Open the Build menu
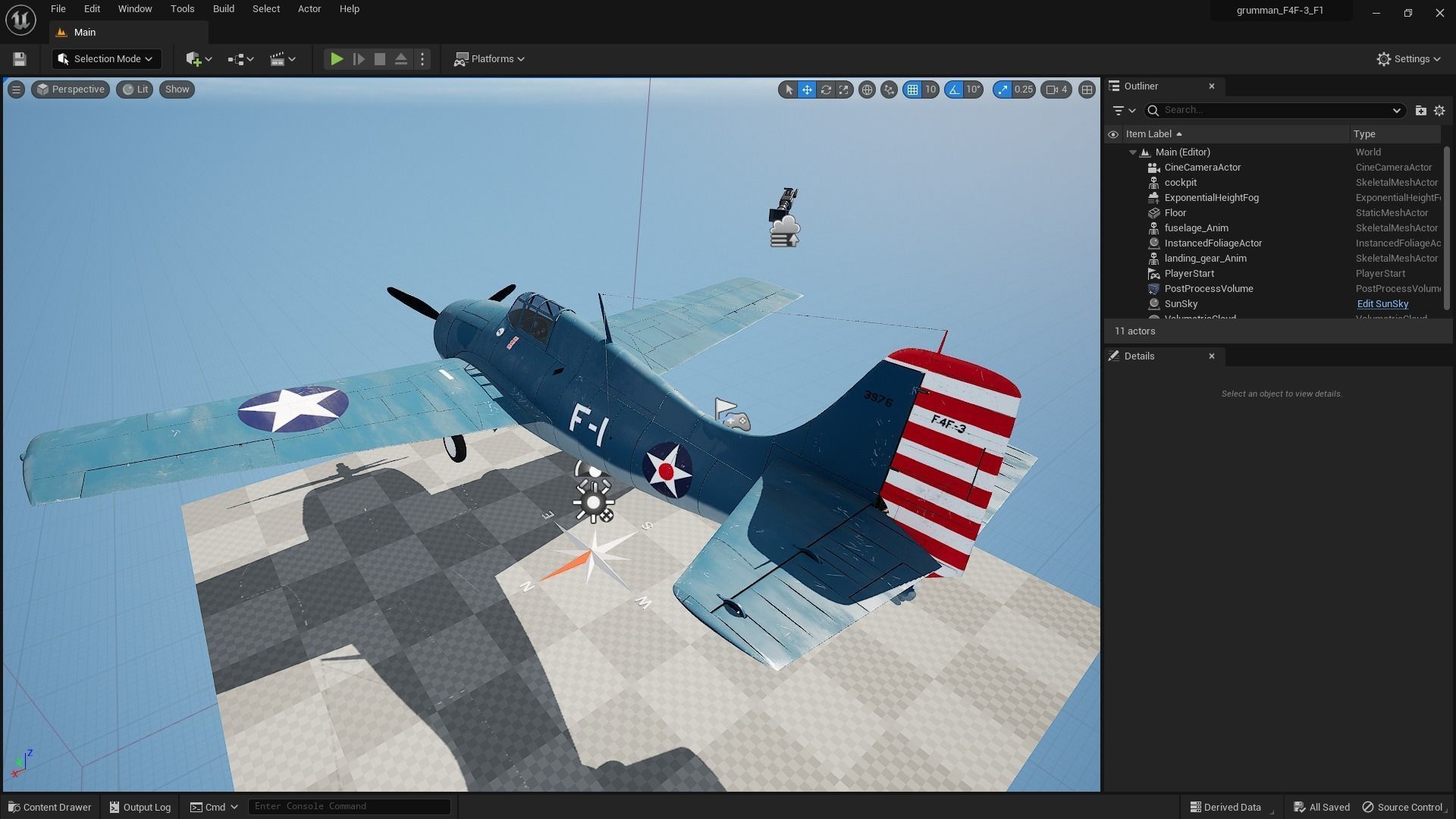1456x819 pixels. coord(223,9)
